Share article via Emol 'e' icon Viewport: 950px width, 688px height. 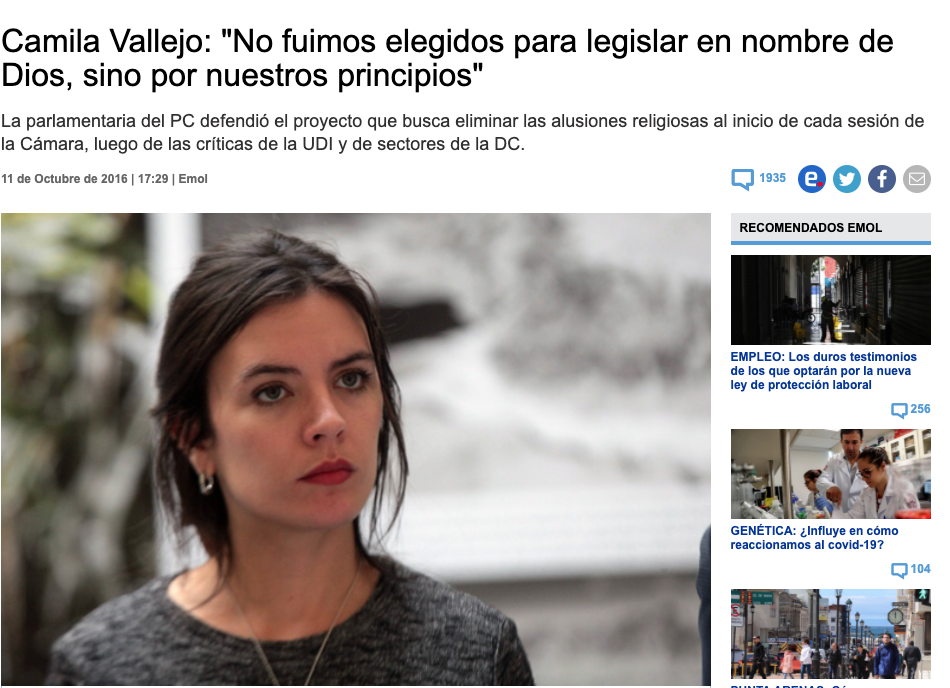[x=811, y=179]
